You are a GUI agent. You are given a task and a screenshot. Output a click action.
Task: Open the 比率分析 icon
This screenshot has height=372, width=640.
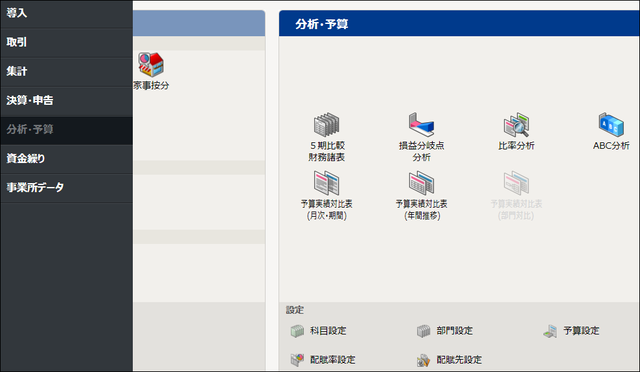516,125
